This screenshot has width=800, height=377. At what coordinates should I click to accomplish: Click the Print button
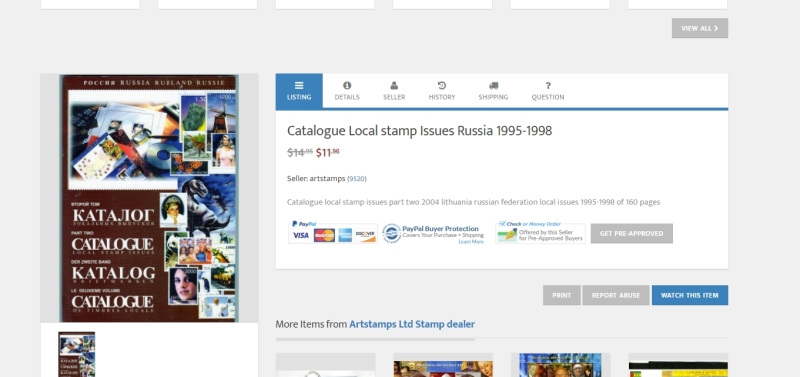(x=562, y=295)
